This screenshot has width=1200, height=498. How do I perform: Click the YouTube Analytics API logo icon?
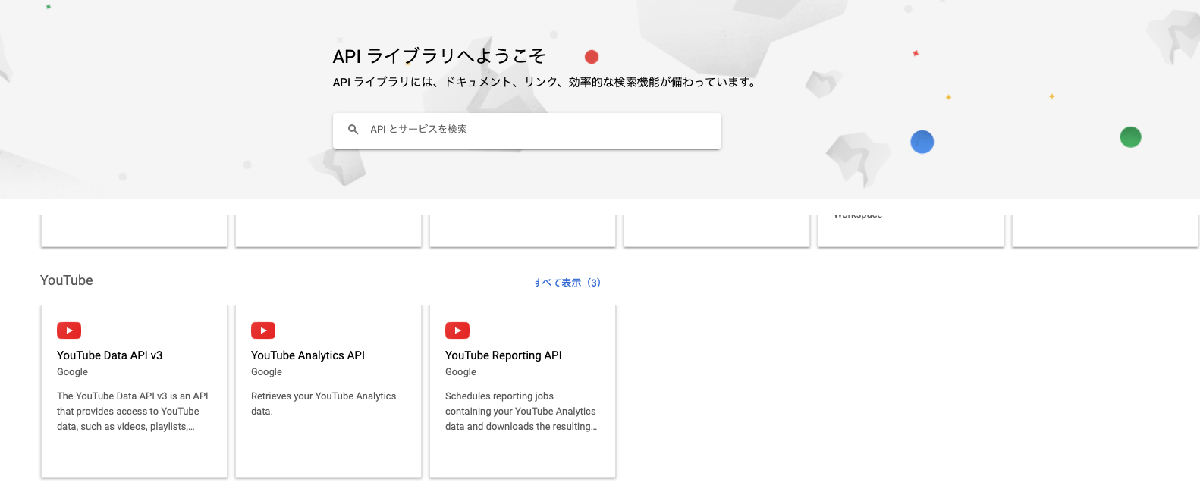pyautogui.click(x=263, y=331)
